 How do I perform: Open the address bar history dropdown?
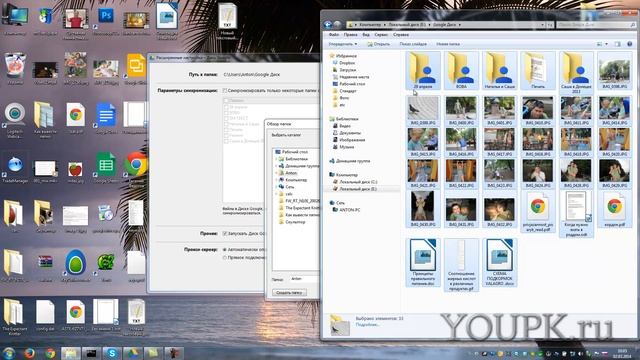542,25
